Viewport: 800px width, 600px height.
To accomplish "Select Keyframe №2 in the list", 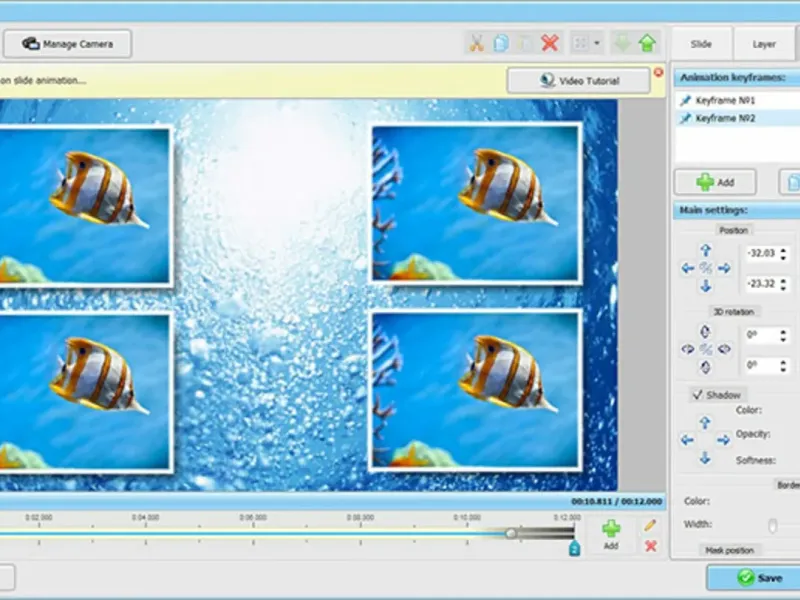I will pos(737,118).
